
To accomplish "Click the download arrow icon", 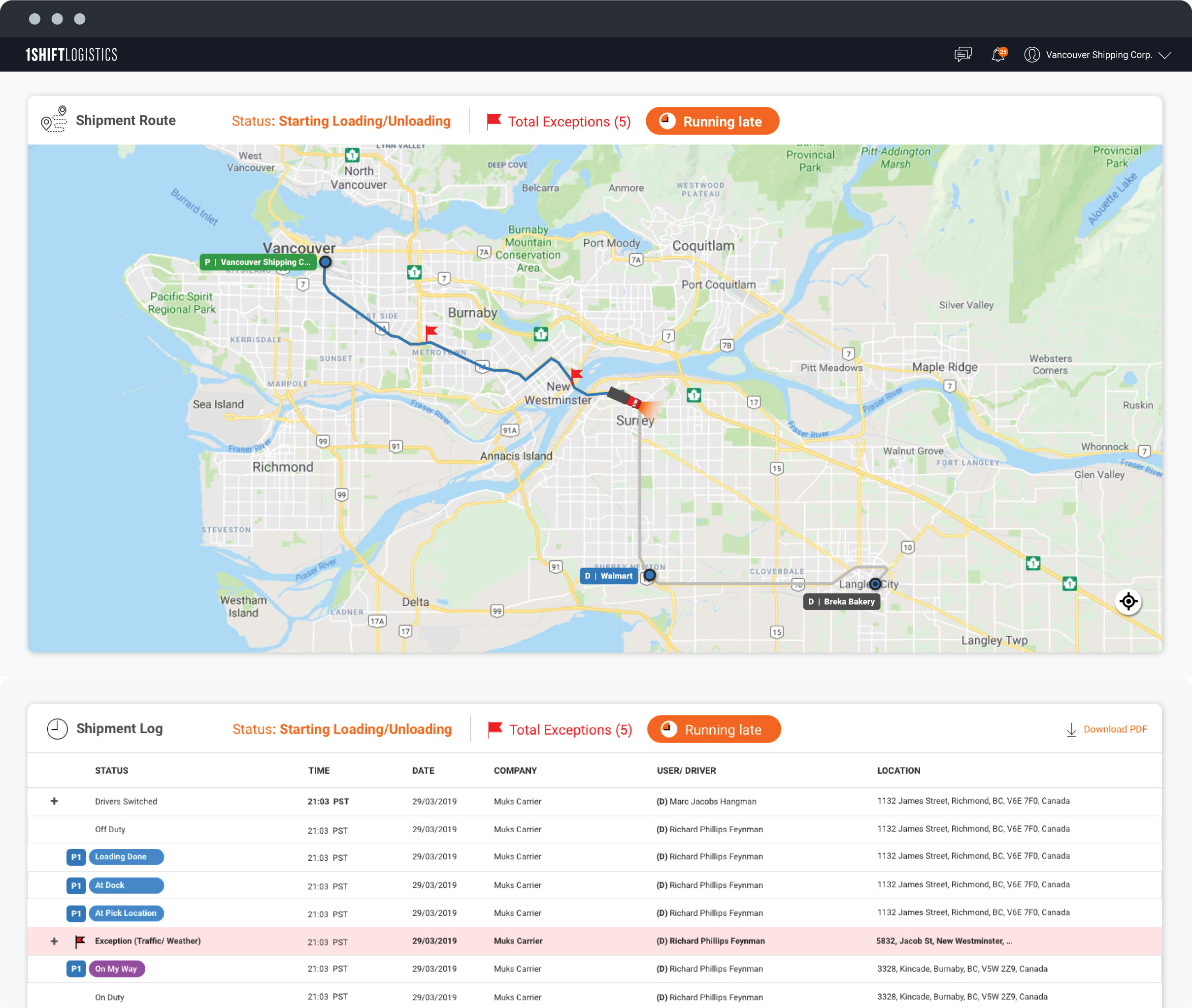I will point(1071,730).
